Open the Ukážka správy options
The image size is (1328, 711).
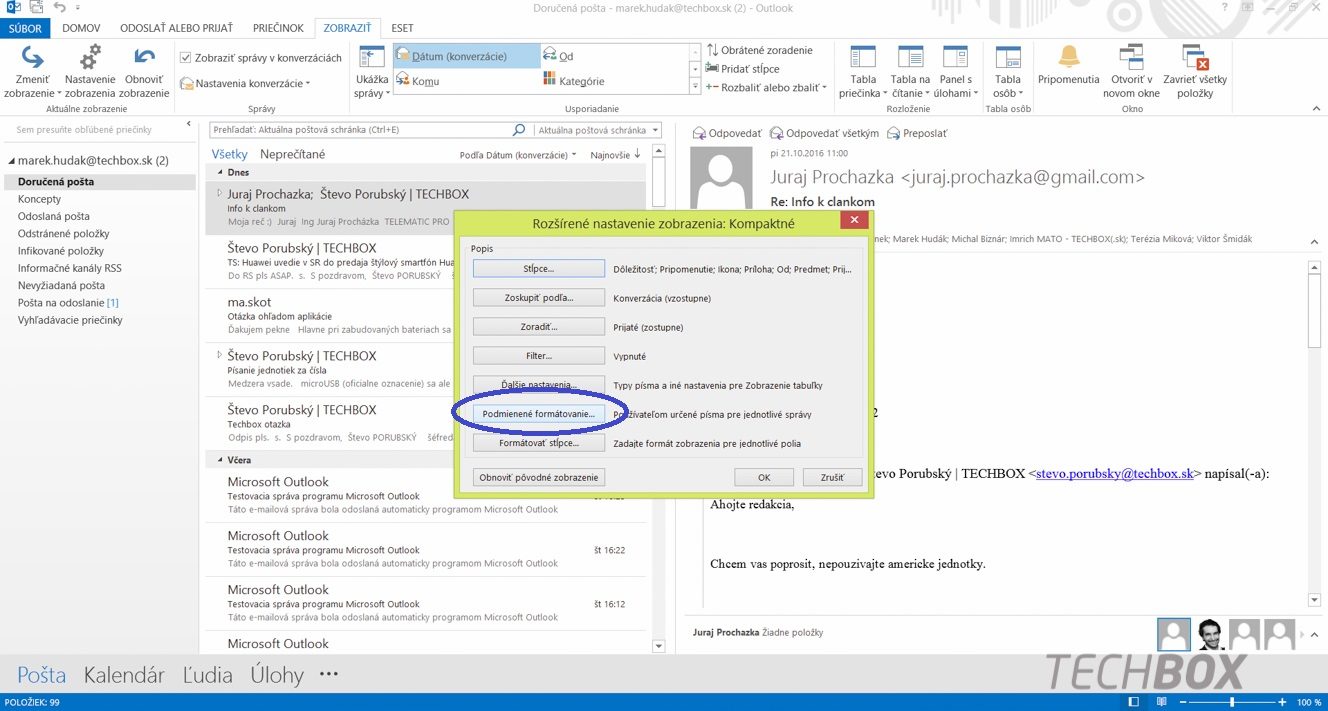pos(371,71)
